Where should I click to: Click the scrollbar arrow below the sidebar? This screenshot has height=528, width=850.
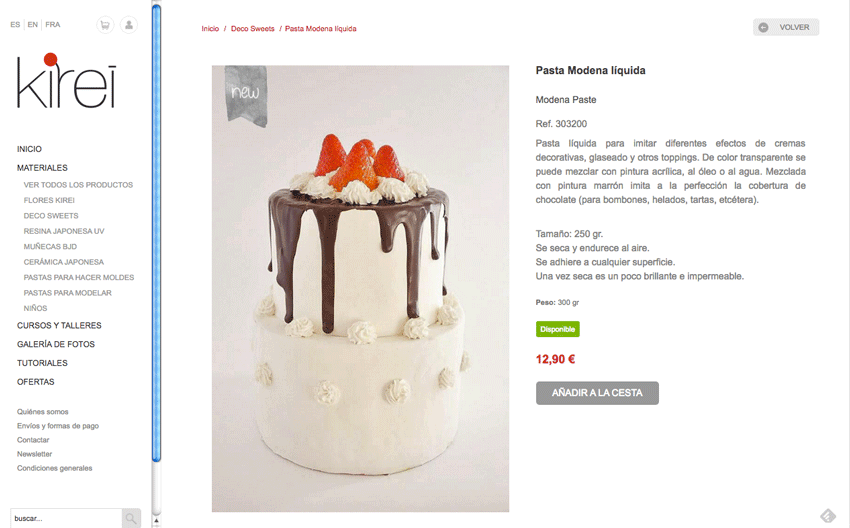(x=156, y=520)
